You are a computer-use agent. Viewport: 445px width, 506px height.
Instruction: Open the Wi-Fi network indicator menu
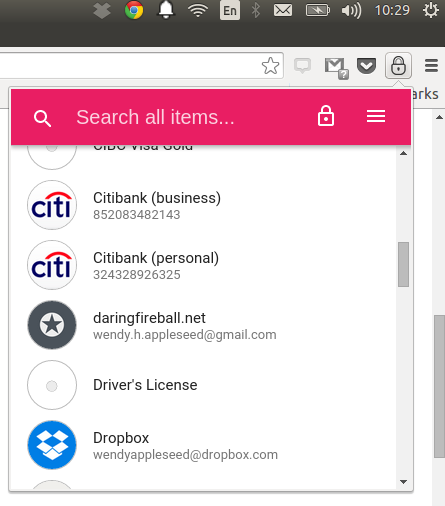198,10
